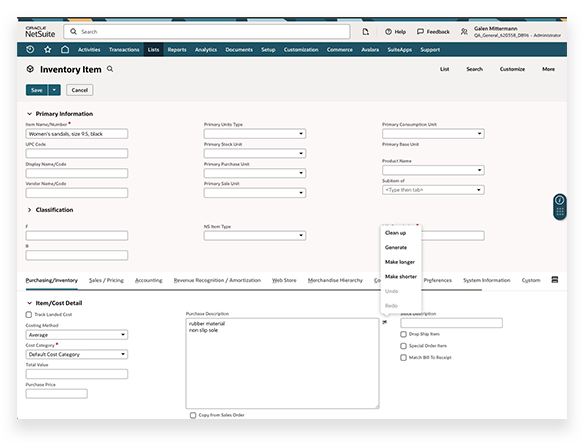Open the Costing Method Average dropdown
The width and height of the screenshot is (586, 443).
click(77, 335)
